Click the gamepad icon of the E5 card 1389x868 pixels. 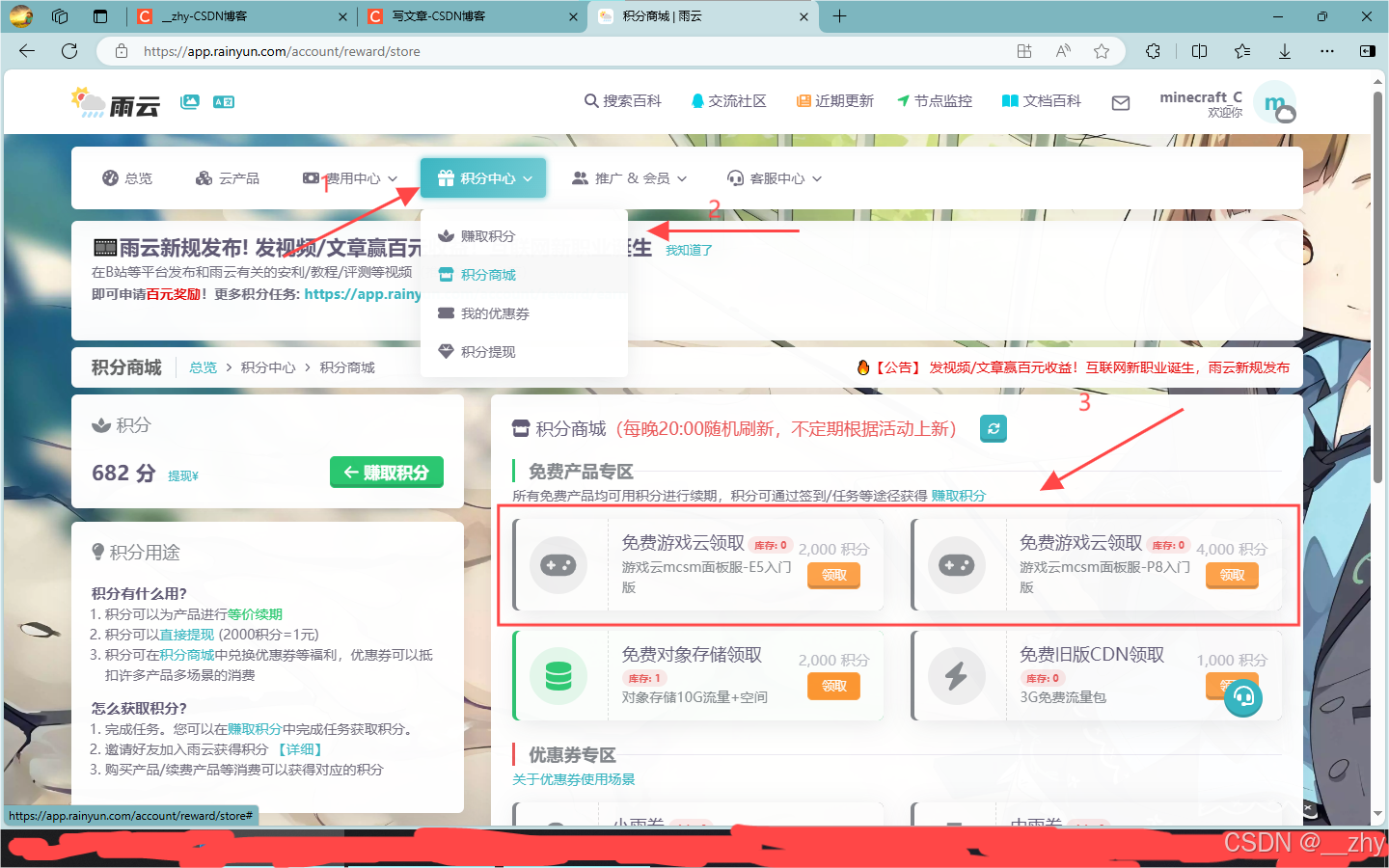pyautogui.click(x=558, y=565)
